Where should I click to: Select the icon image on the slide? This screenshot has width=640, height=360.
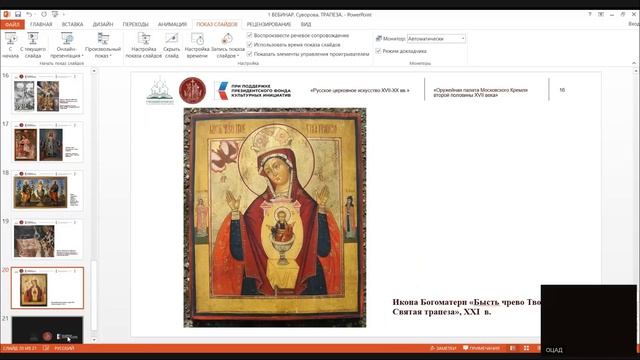point(275,218)
